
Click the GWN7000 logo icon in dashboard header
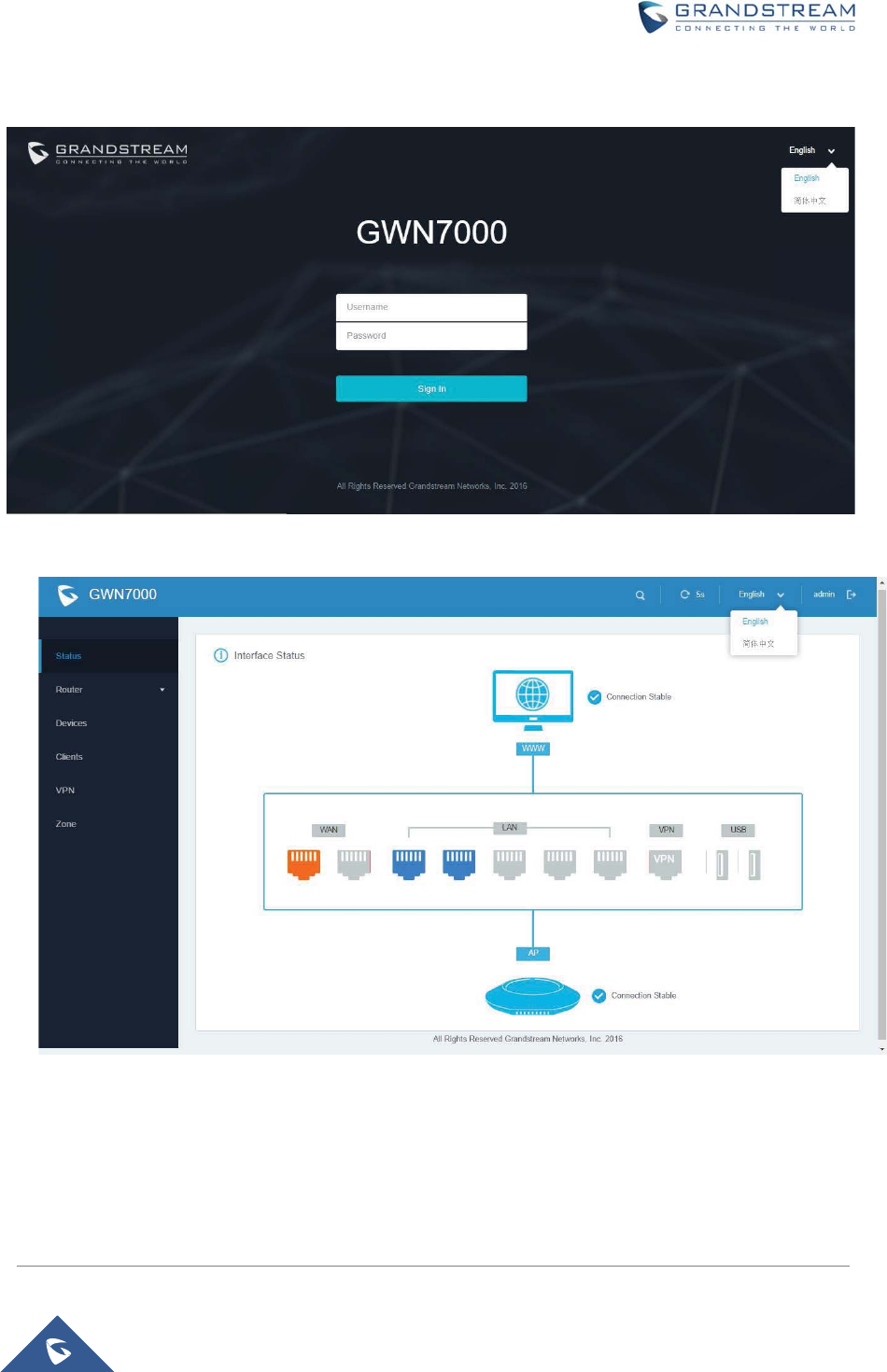(x=67, y=595)
